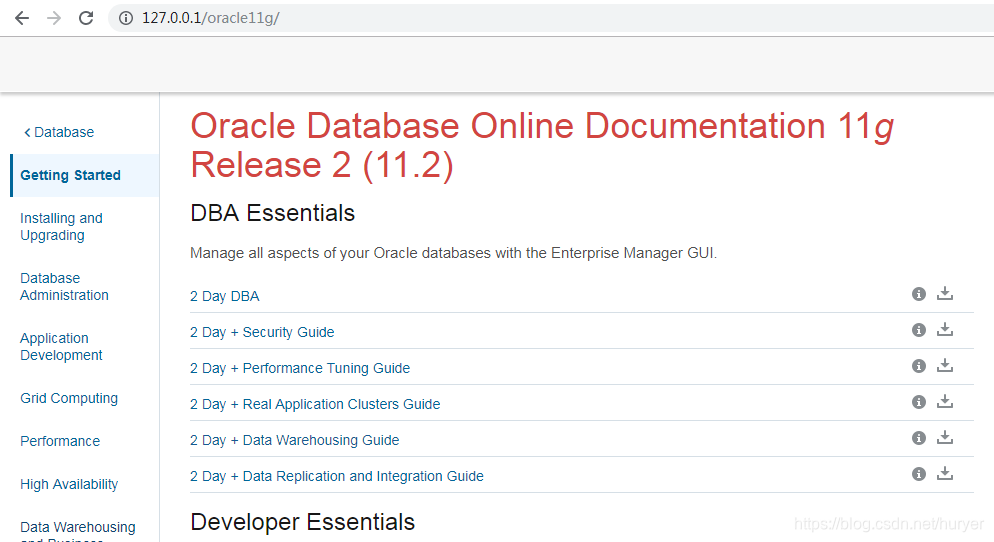Image resolution: width=994 pixels, height=542 pixels.
Task: Download Real Application Clusters Guide
Action: (945, 402)
